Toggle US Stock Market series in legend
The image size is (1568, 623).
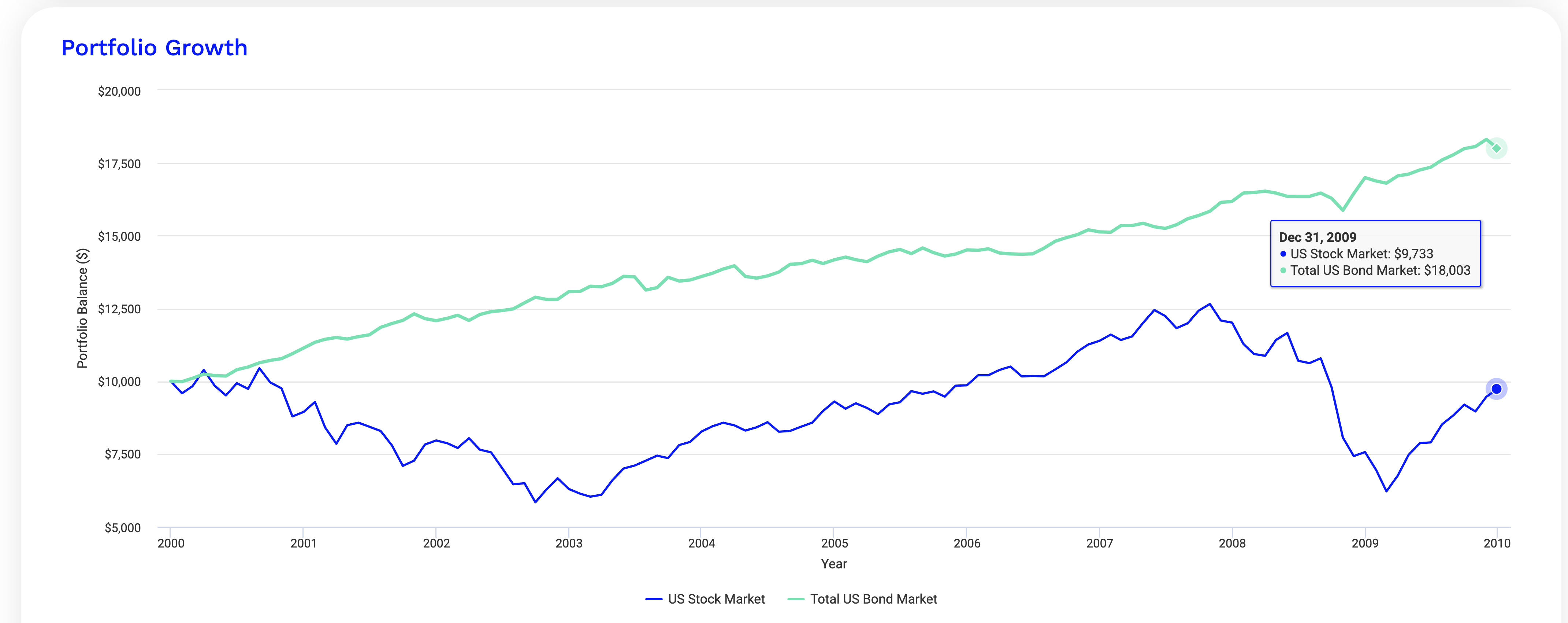coord(716,599)
